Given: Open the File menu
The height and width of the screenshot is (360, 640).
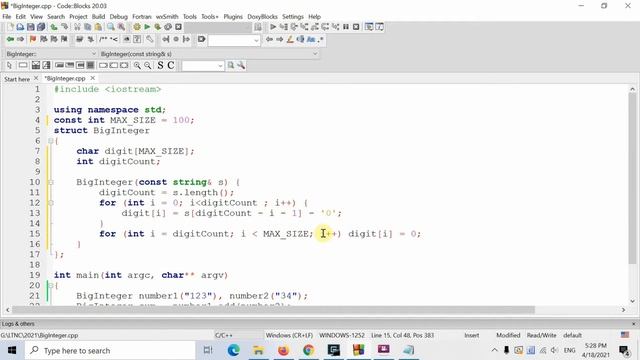Looking at the screenshot, I should coord(7,17).
